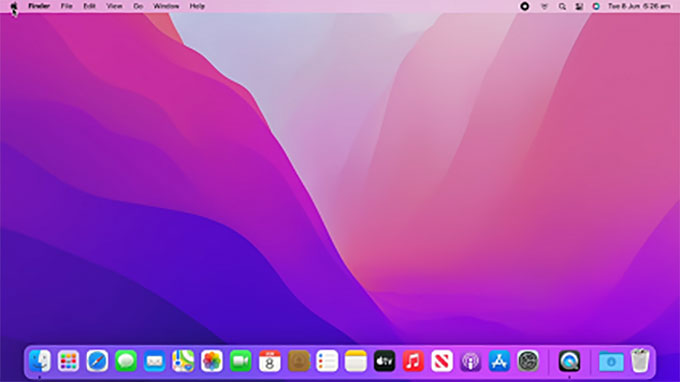Open Photos from the Dock
This screenshot has width=680, height=382.
pos(212,361)
